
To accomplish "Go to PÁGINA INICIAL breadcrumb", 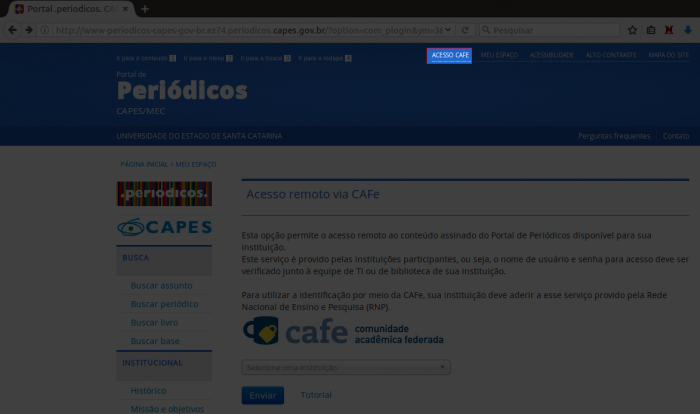I will point(144,164).
